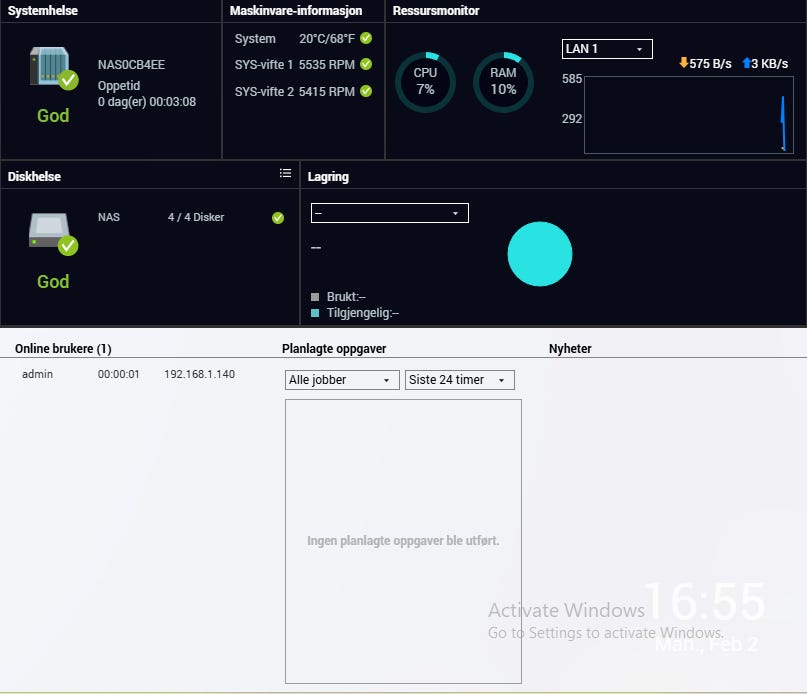Click the green check beside System temperature

point(366,38)
